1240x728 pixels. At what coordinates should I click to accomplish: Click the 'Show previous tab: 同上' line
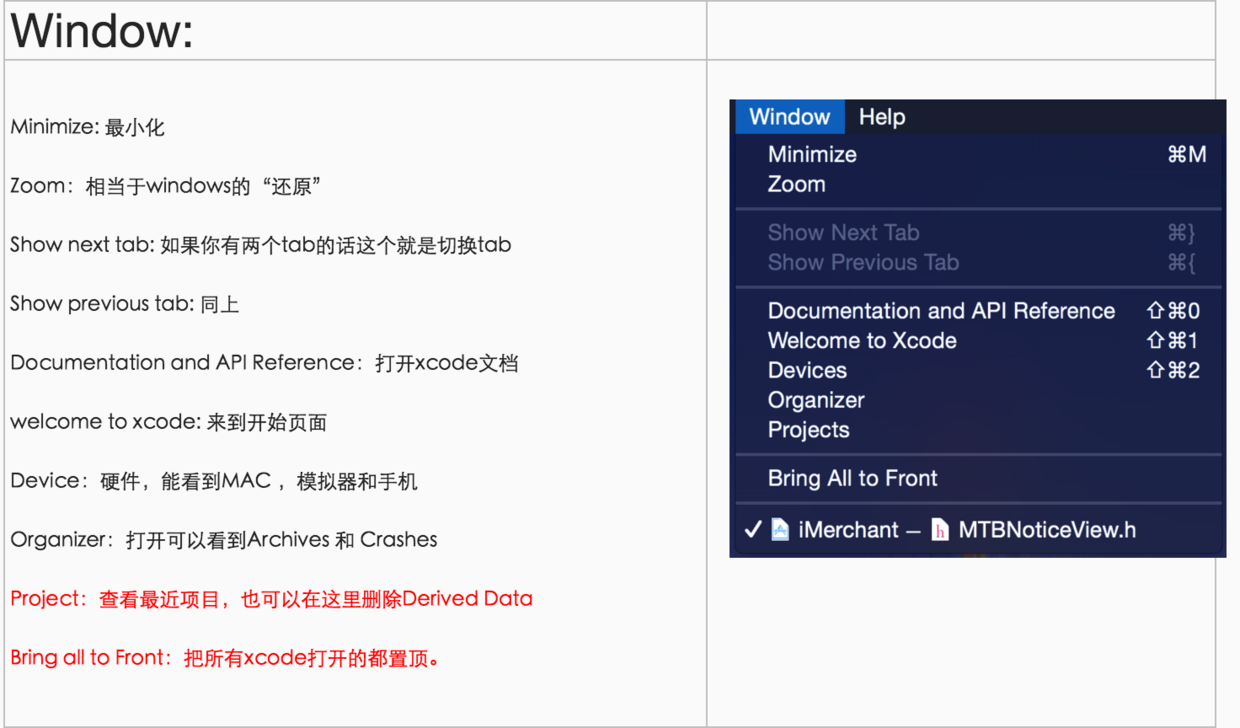(125, 304)
